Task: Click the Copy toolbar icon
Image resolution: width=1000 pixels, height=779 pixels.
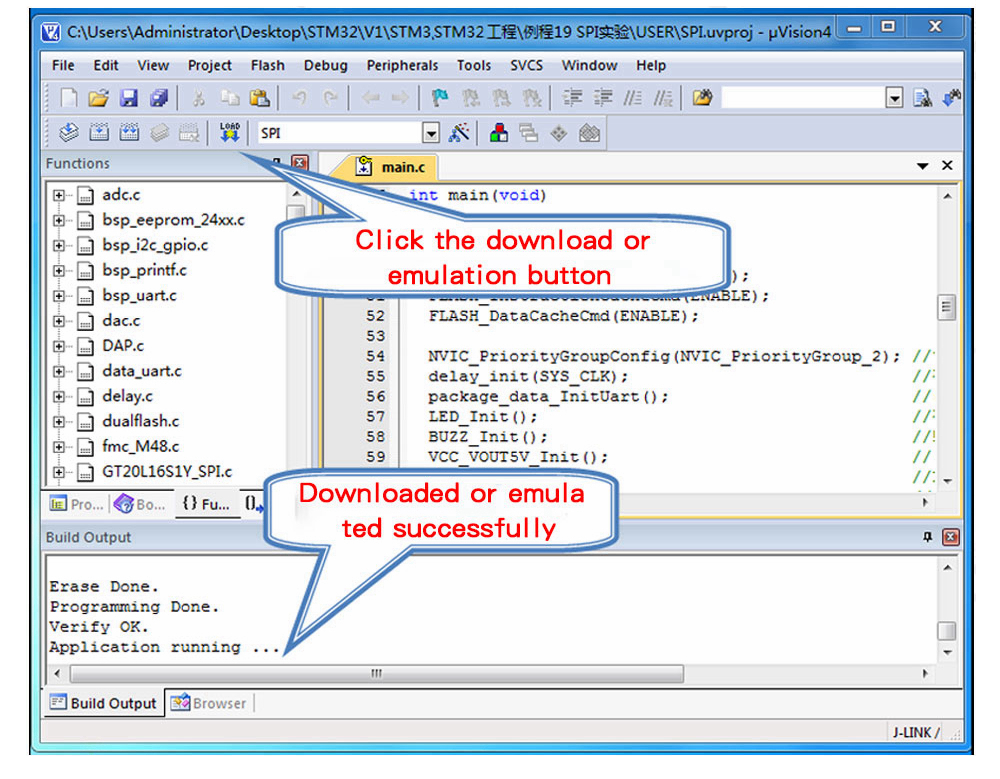Action: [230, 98]
